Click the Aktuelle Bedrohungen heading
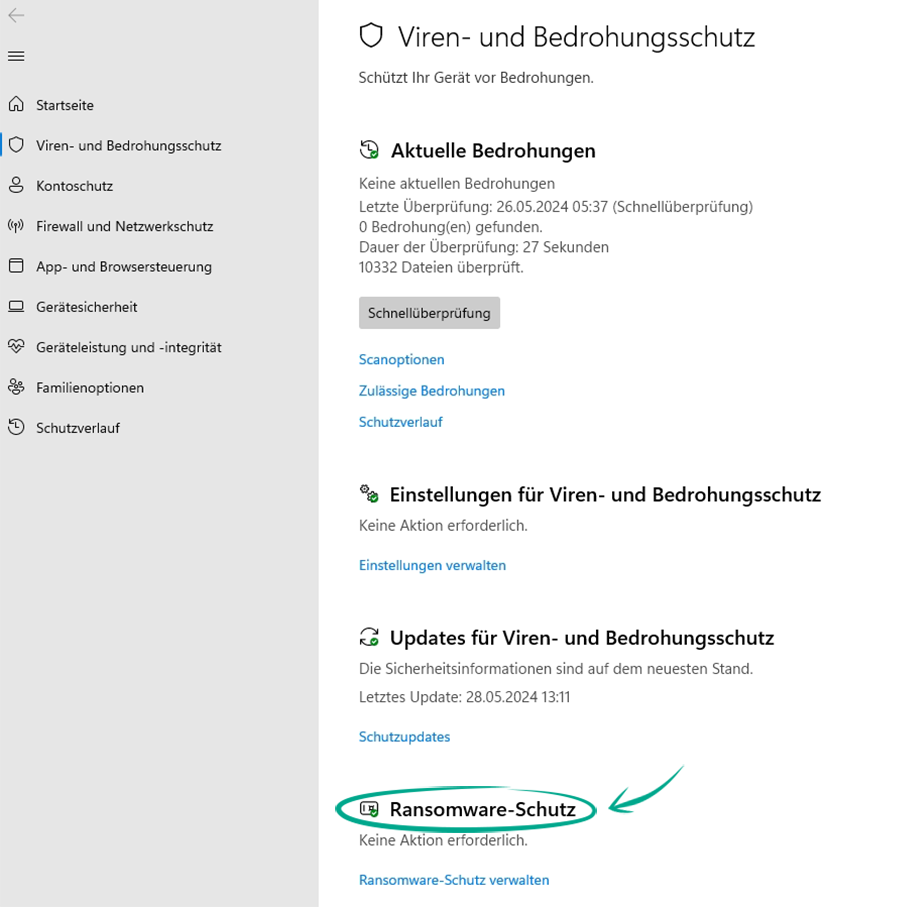 pos(493,151)
